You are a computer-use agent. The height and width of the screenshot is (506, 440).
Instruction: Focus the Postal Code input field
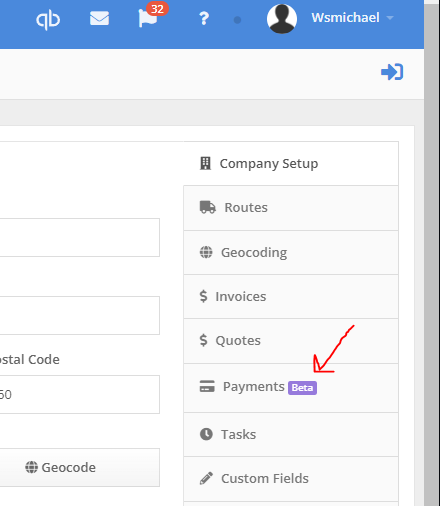pos(79,394)
